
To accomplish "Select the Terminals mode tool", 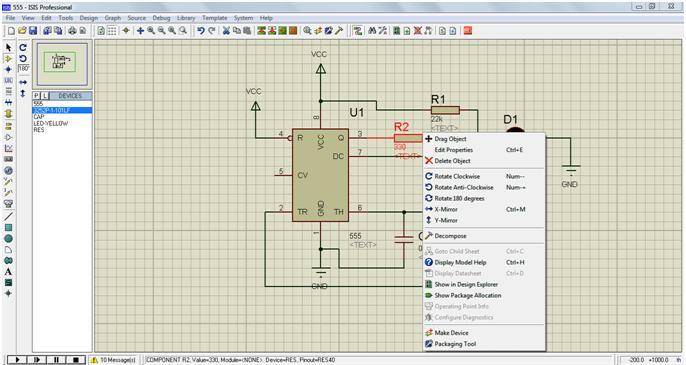I will pyautogui.click(x=8, y=126).
